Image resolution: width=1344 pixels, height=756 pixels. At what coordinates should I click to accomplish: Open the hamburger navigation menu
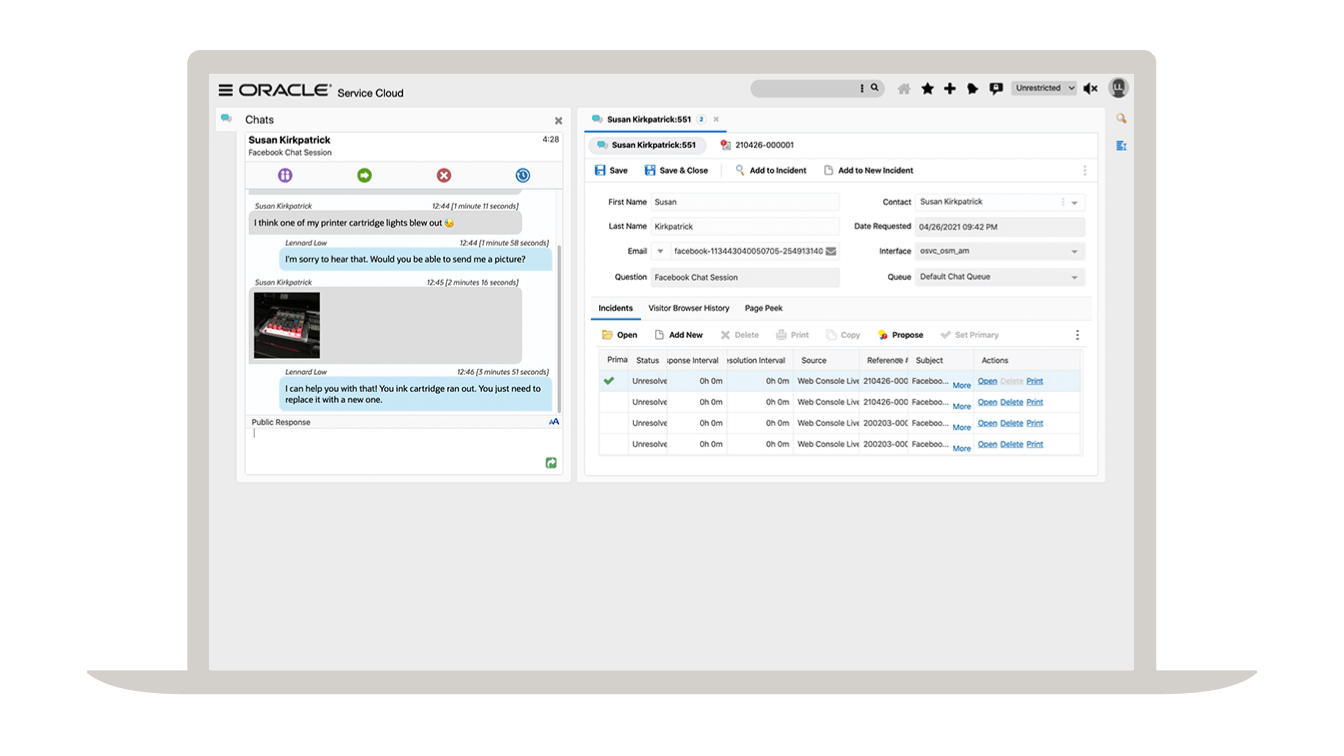(x=225, y=90)
